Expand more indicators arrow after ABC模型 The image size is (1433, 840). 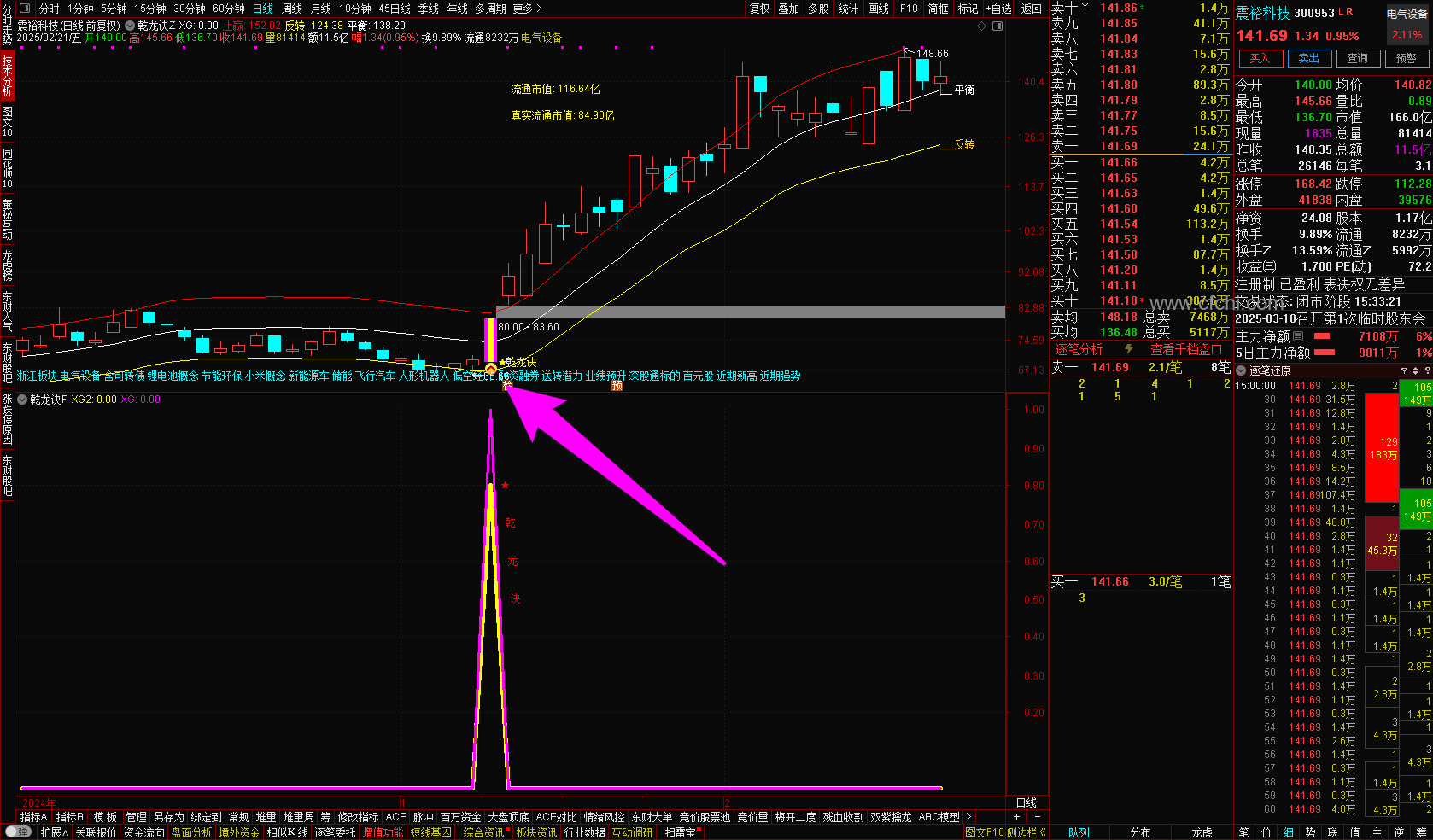coord(968,817)
